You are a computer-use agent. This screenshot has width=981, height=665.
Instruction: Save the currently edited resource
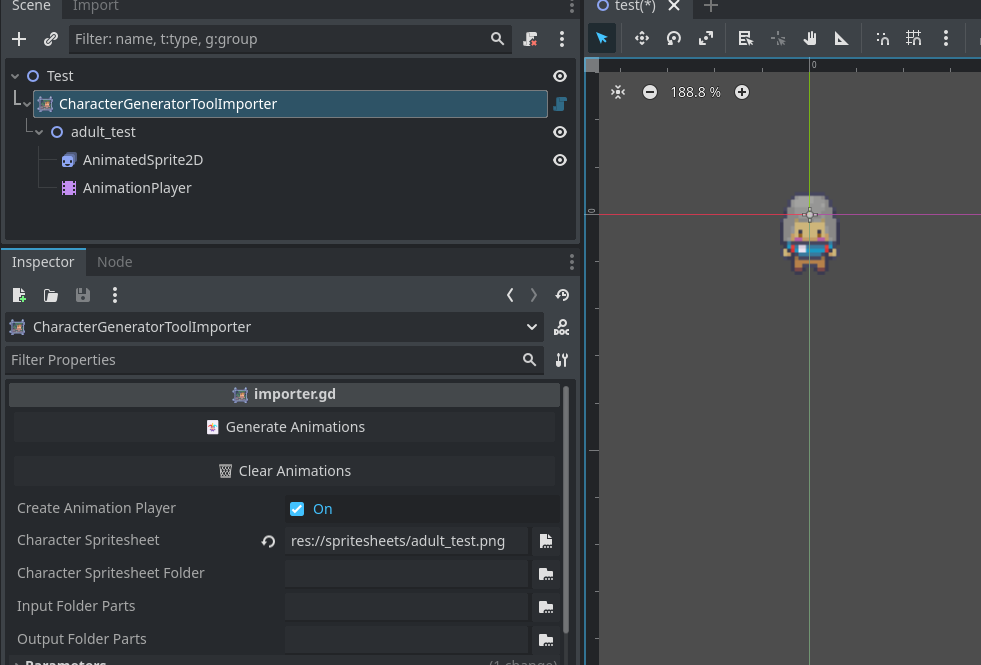click(83, 295)
